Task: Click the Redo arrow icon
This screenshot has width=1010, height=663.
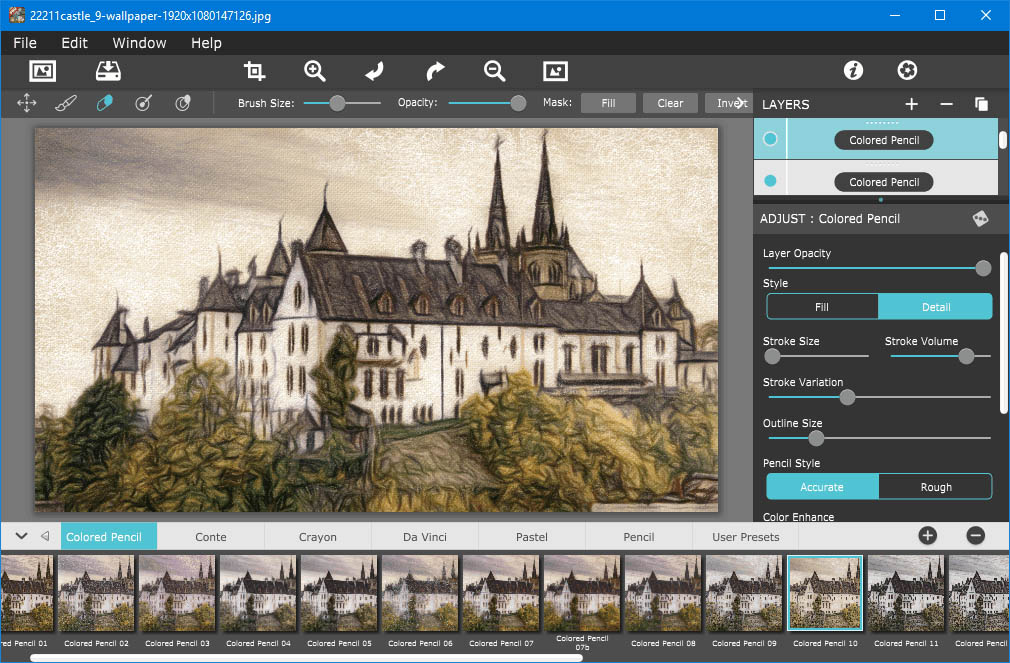Action: tap(435, 71)
